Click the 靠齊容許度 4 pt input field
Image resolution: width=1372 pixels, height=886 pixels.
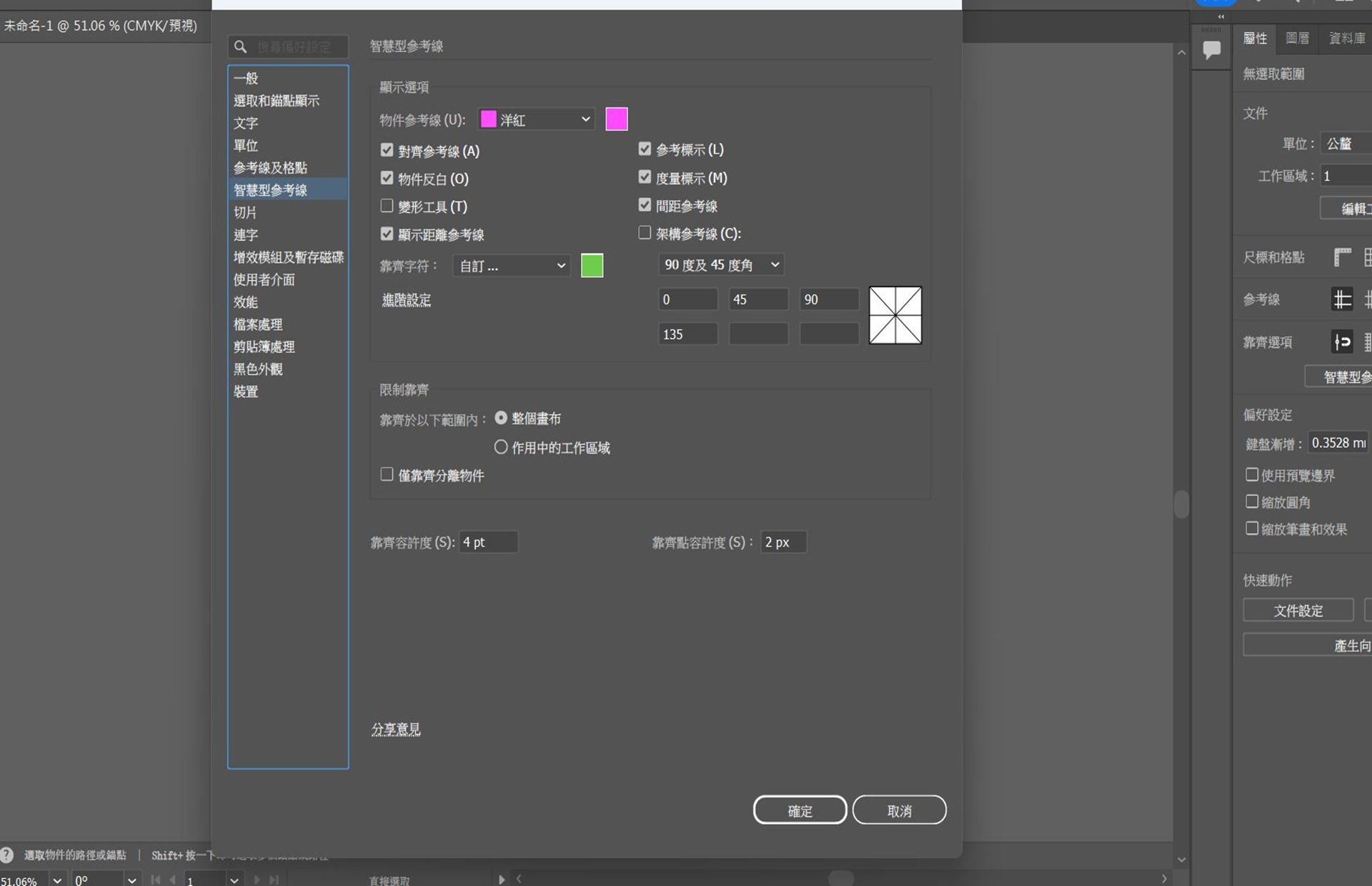click(488, 542)
